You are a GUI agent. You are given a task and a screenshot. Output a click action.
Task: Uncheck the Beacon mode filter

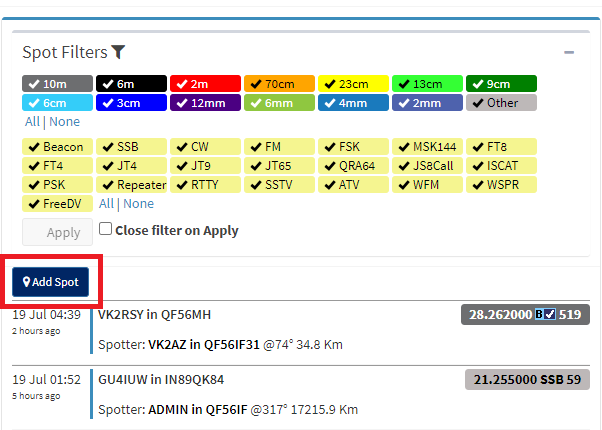click(58, 147)
